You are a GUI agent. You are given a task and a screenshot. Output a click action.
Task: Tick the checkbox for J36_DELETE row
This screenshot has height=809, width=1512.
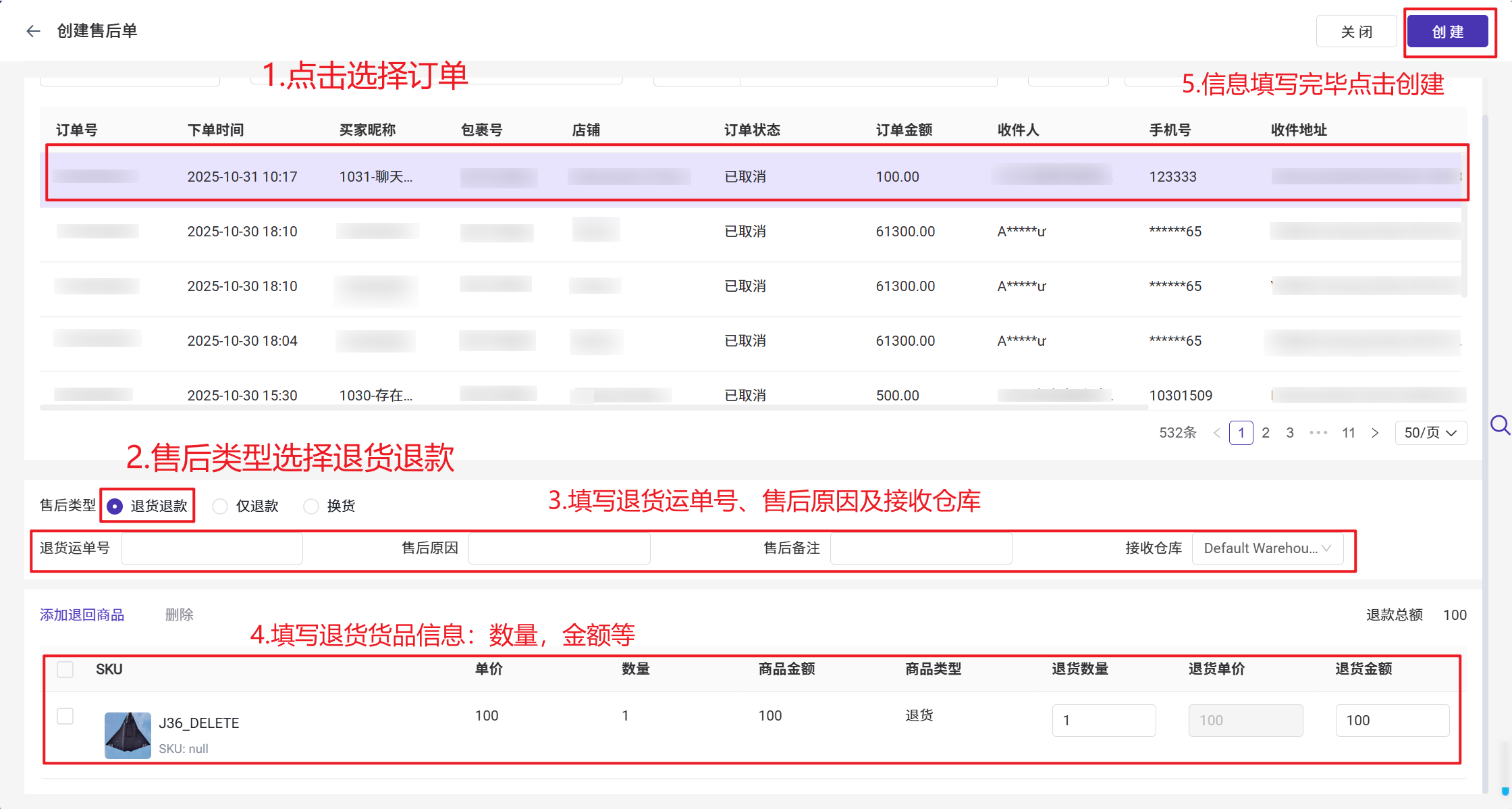point(65,716)
